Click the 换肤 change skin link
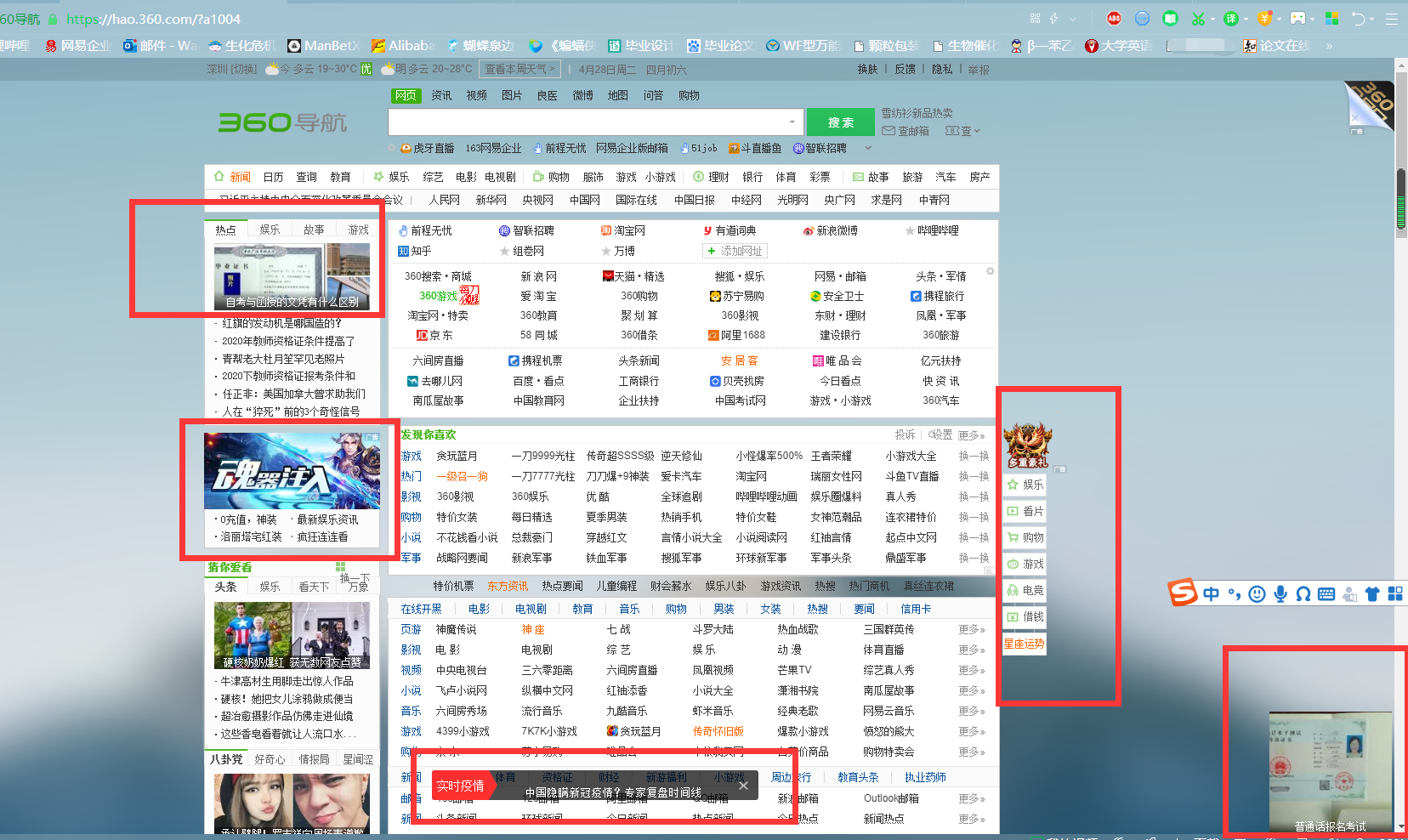 pos(867,69)
